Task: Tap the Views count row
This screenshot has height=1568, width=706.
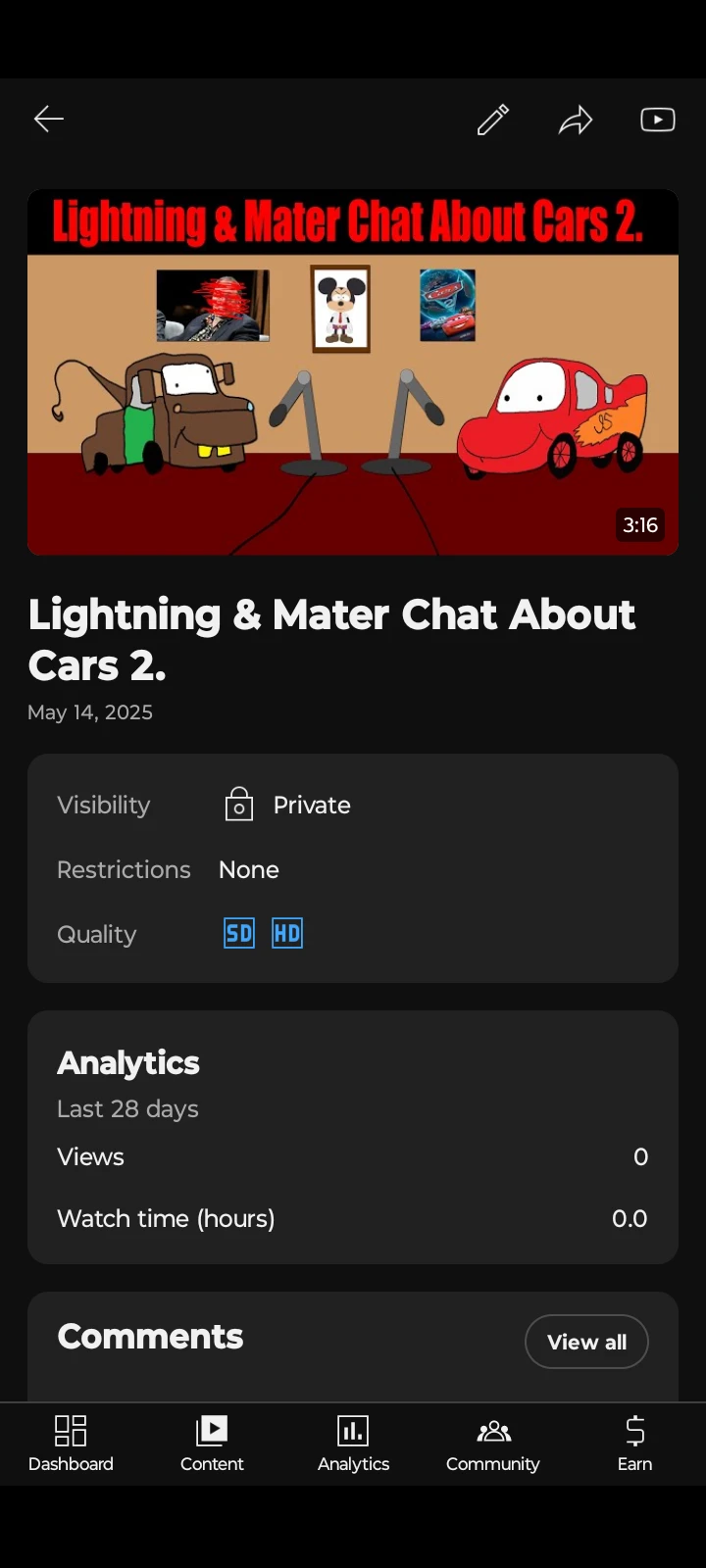Action: (353, 1156)
